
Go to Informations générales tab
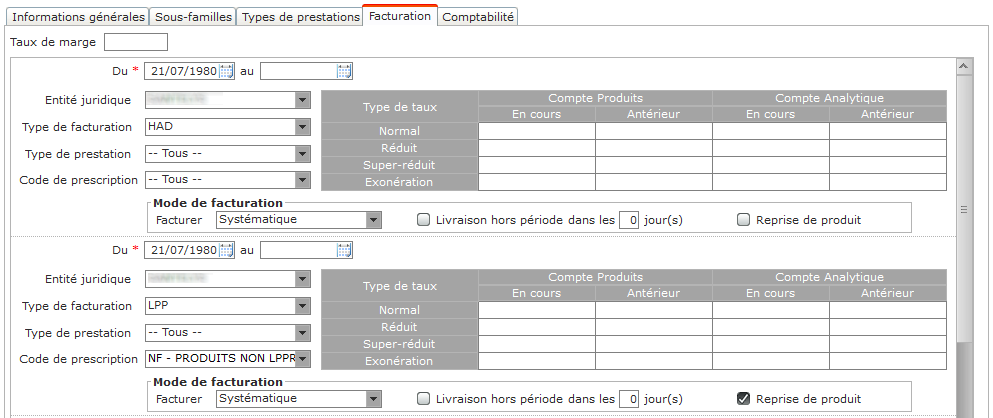coord(79,17)
